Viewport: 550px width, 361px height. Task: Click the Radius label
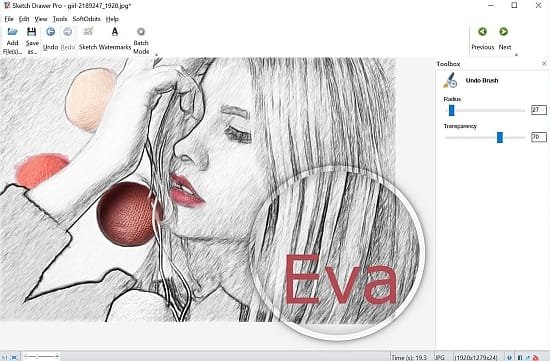(452, 99)
